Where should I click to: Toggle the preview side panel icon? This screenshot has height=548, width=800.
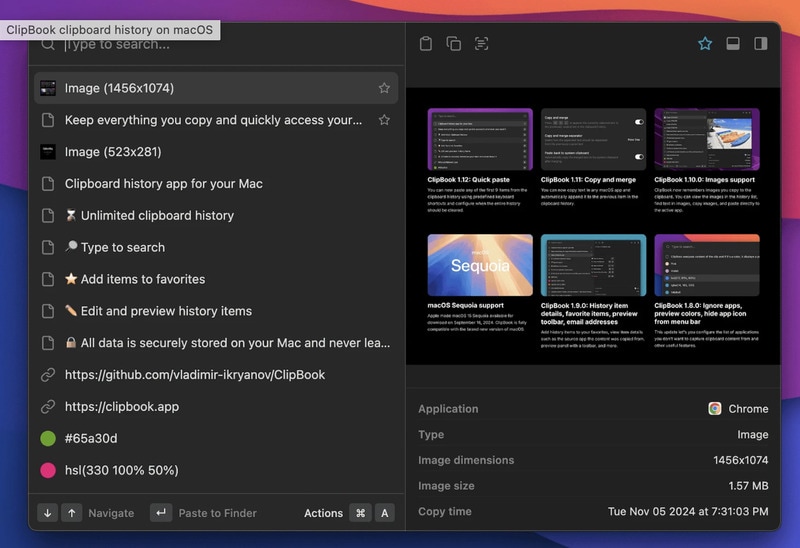pos(761,44)
